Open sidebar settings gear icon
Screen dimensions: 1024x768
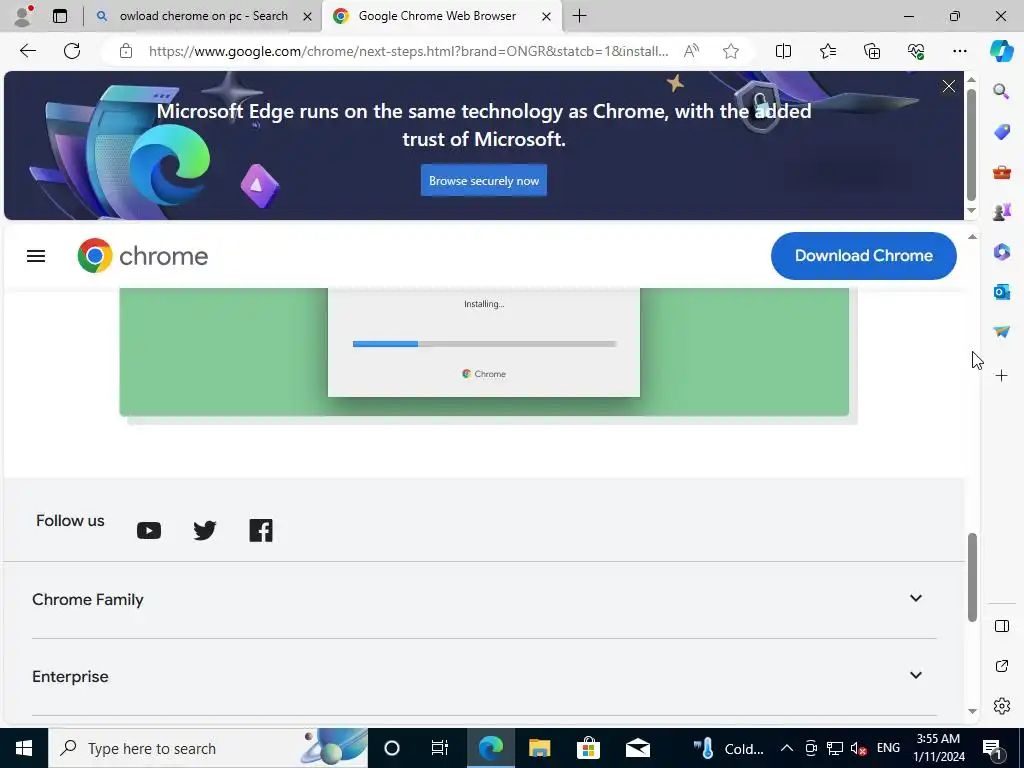tap(1001, 706)
